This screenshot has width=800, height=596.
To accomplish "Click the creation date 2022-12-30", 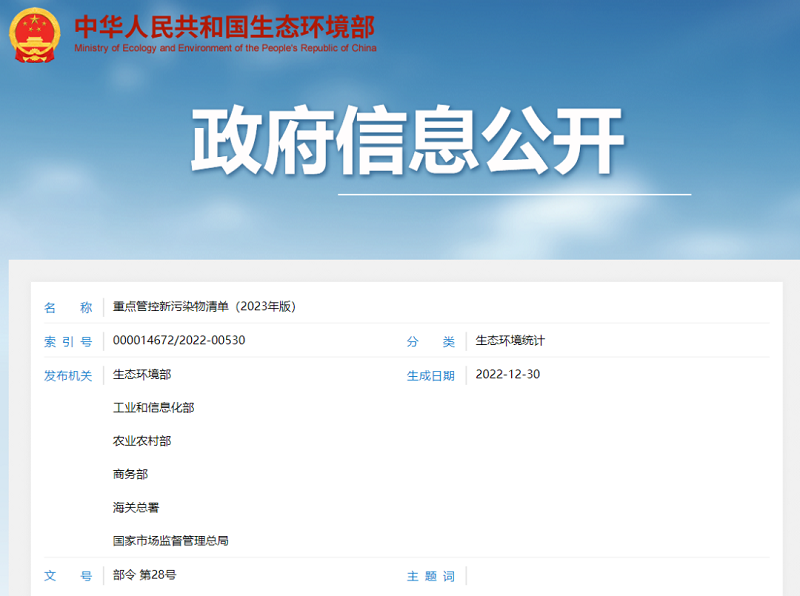I will 508,375.
